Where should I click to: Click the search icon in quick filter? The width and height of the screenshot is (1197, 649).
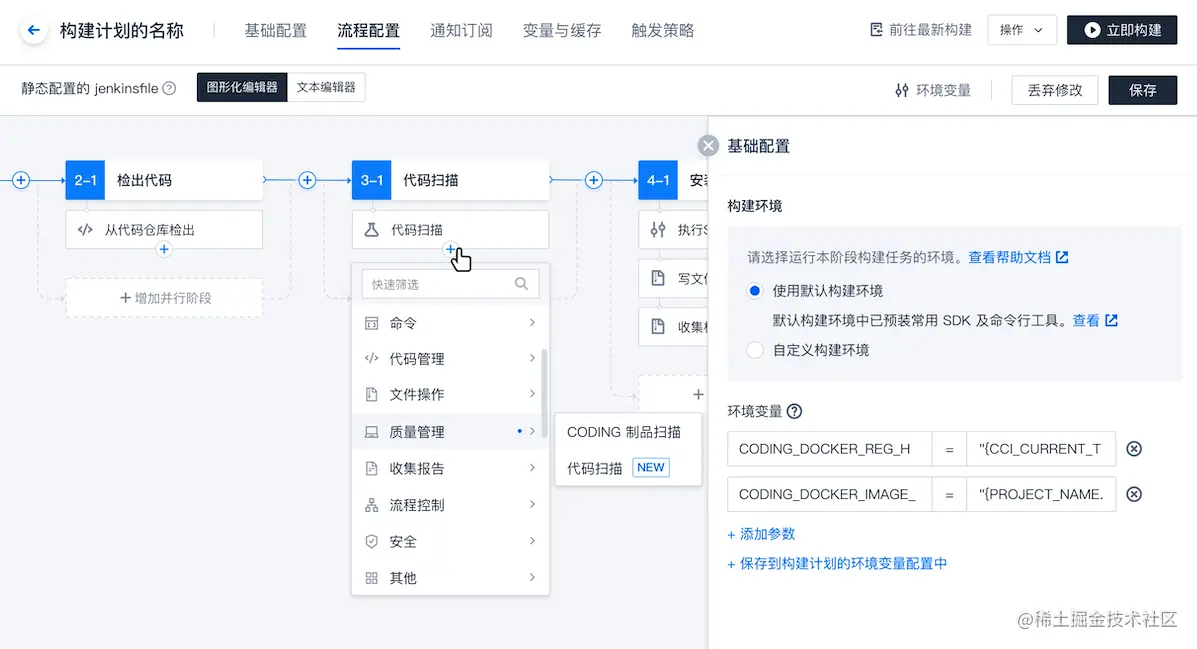click(521, 284)
